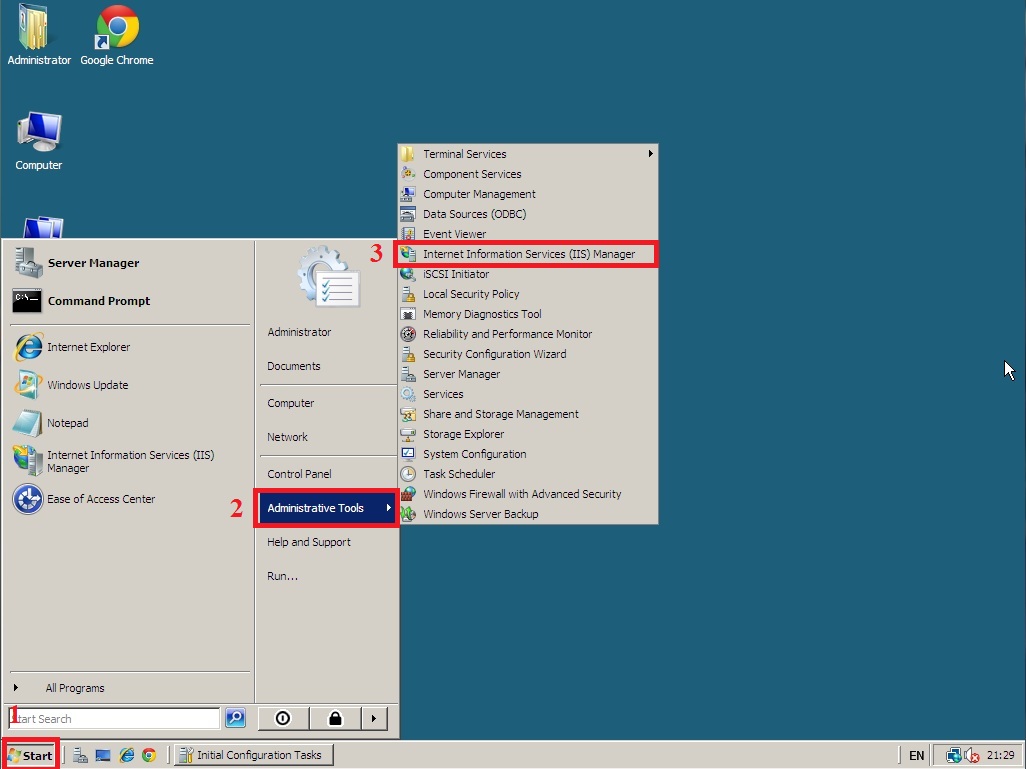
Task: Click the Start button
Action: (30, 755)
